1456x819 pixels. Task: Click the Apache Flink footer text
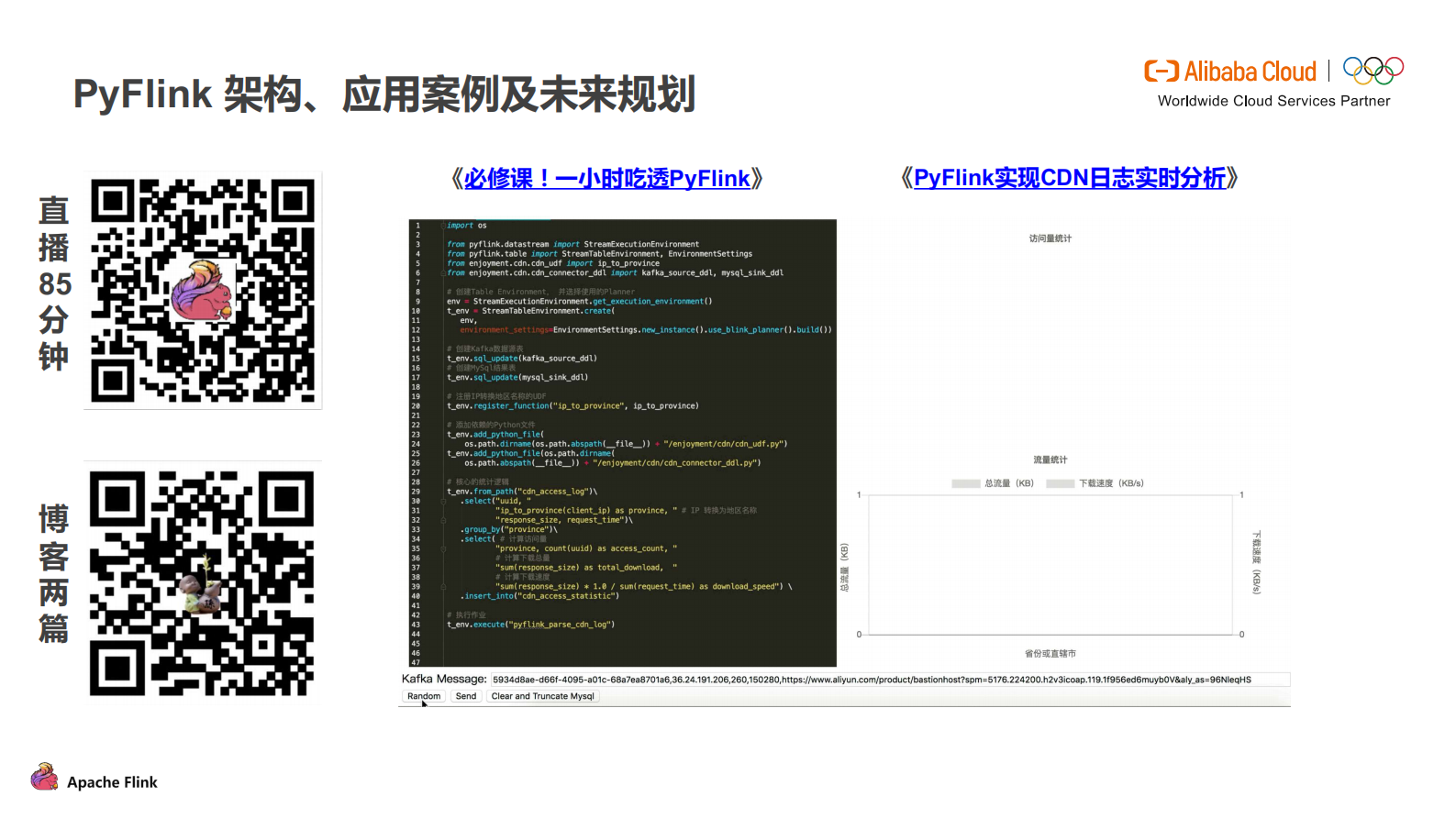pyautogui.click(x=112, y=782)
